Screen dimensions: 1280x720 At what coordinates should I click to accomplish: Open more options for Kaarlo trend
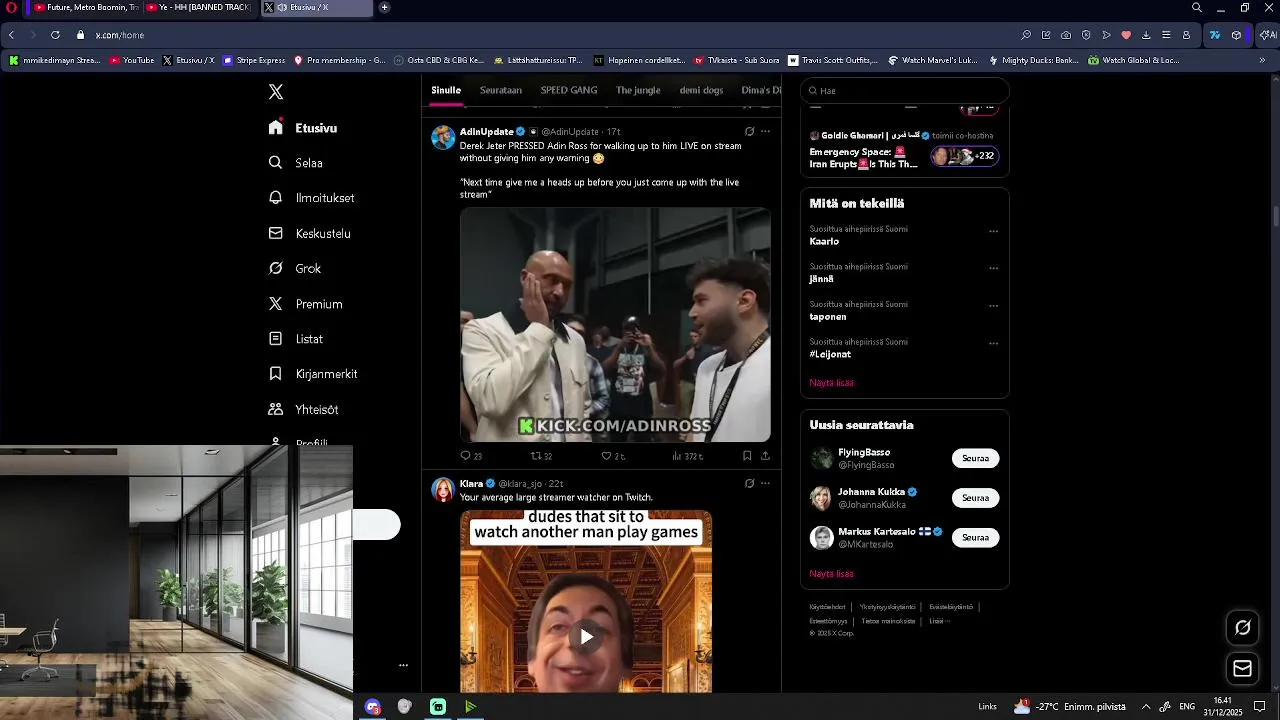tap(993, 231)
